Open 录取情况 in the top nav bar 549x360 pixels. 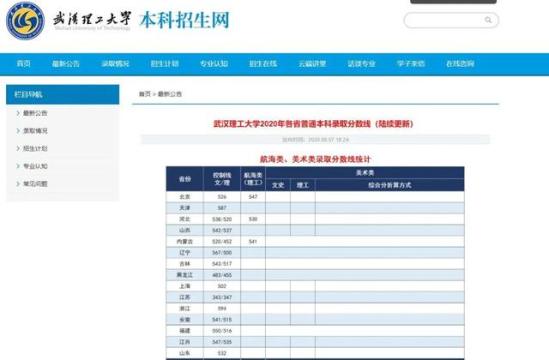(115, 63)
